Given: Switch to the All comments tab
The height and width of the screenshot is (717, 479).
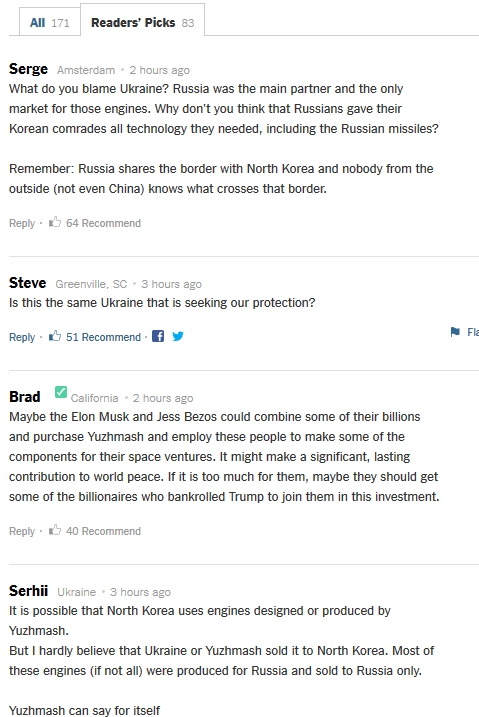Looking at the screenshot, I should pos(49,22).
